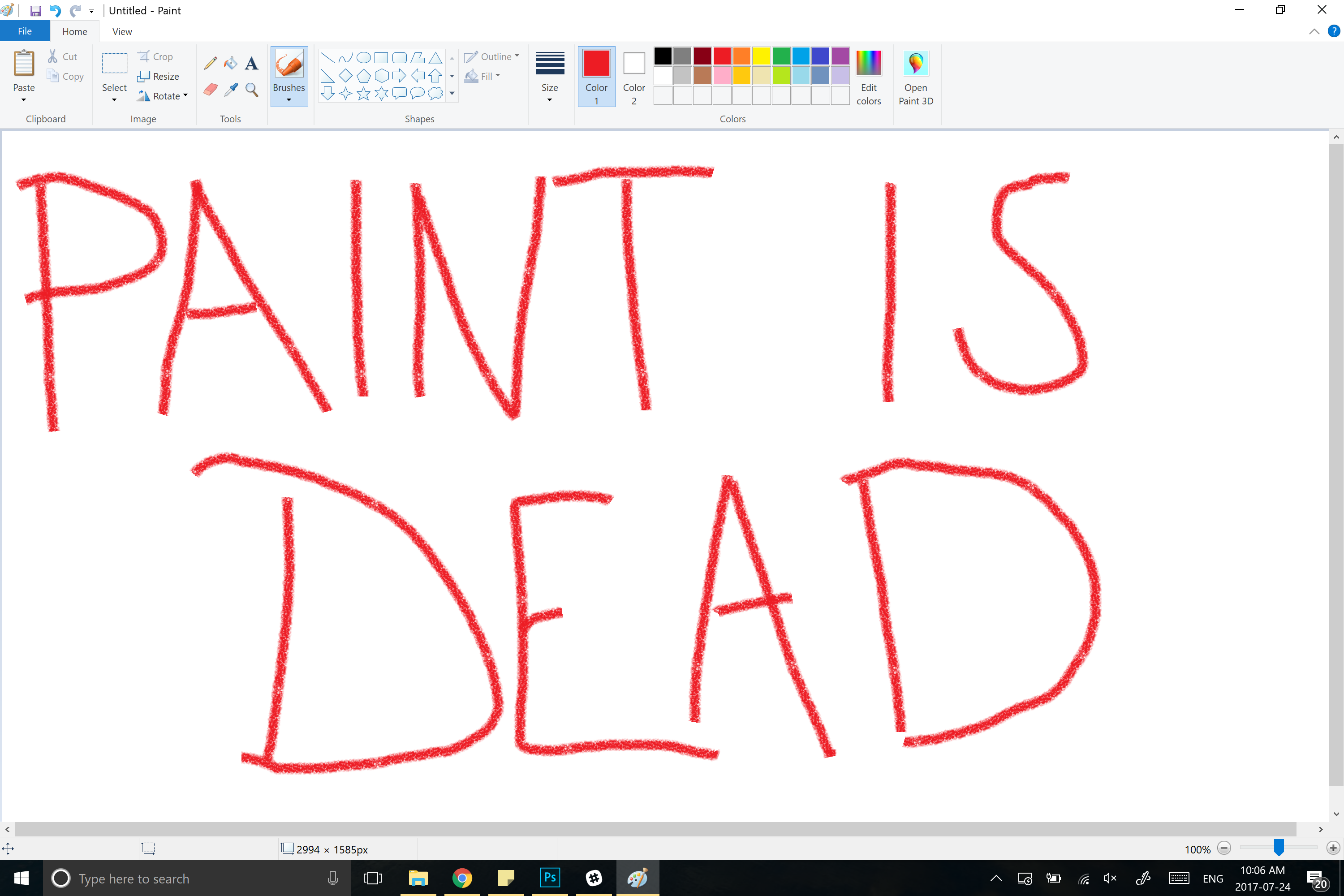This screenshot has width=1344, height=896.
Task: Crop the image
Action: click(155, 56)
